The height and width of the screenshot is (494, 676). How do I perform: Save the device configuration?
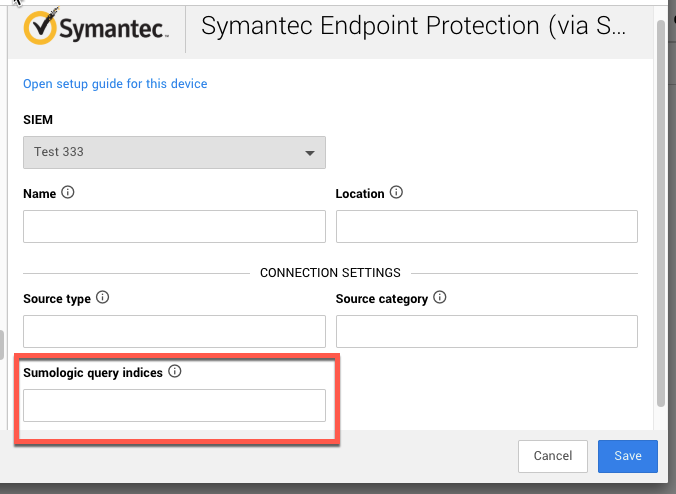coord(628,456)
